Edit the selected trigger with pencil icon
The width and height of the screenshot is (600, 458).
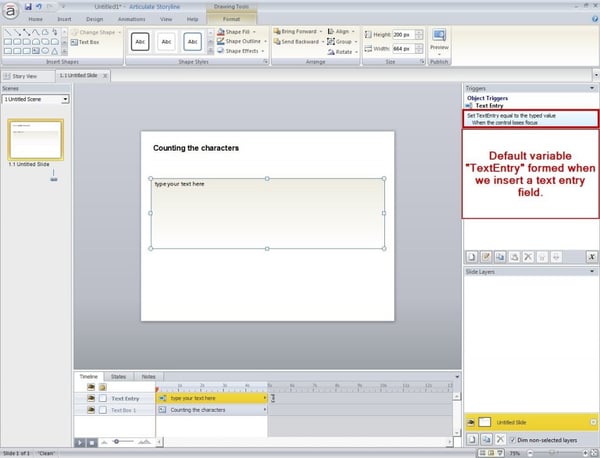tap(486, 257)
